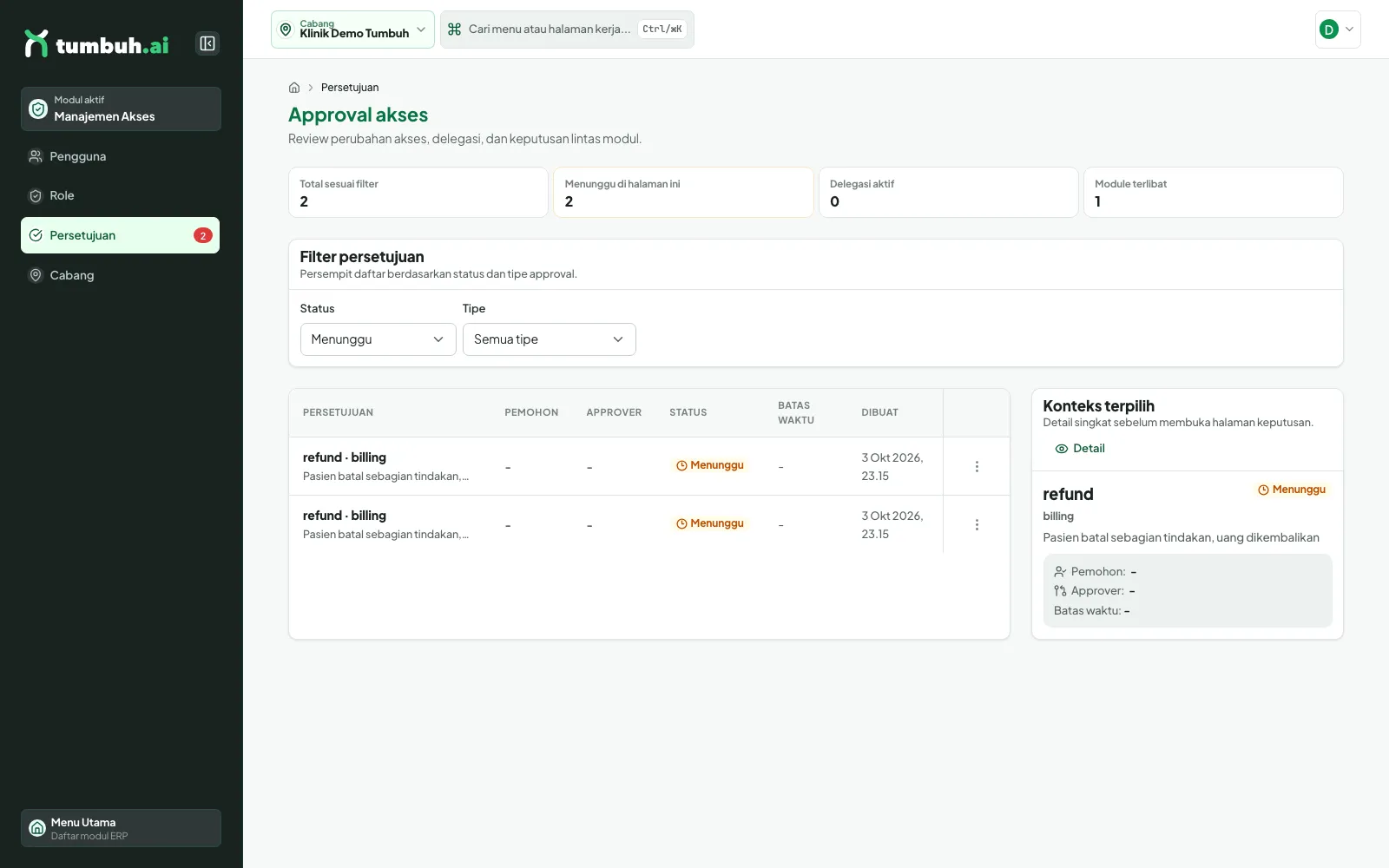Click the command icon in search bar
The height and width of the screenshot is (868, 1389).
tap(454, 30)
